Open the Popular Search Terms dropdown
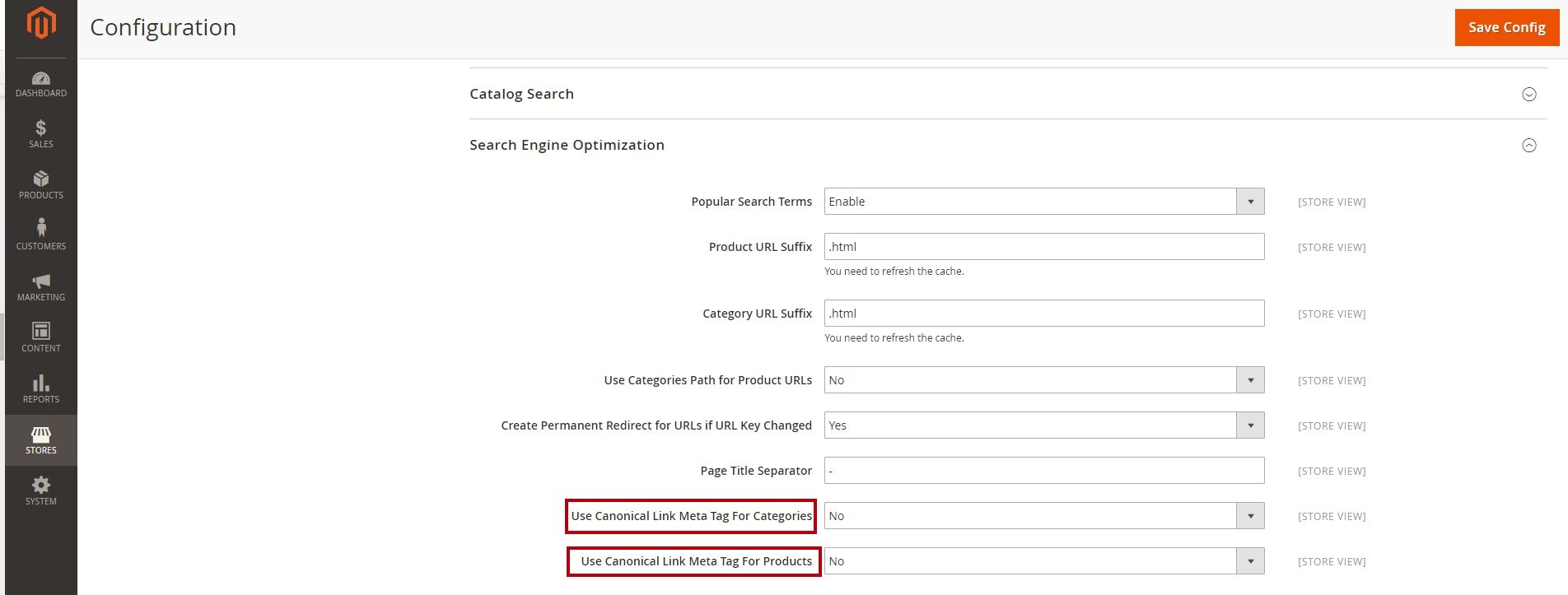This screenshot has height=595, width=1568. click(1043, 202)
